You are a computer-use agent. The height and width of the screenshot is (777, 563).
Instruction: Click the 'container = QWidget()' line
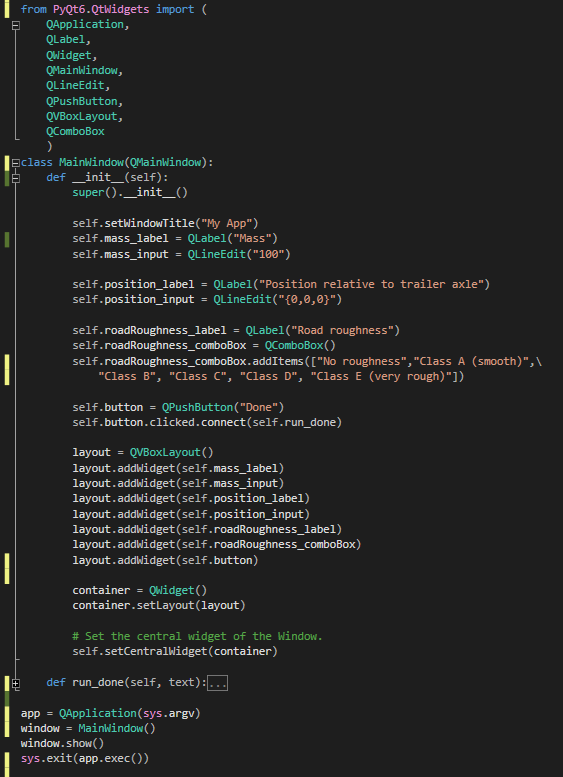(x=140, y=590)
